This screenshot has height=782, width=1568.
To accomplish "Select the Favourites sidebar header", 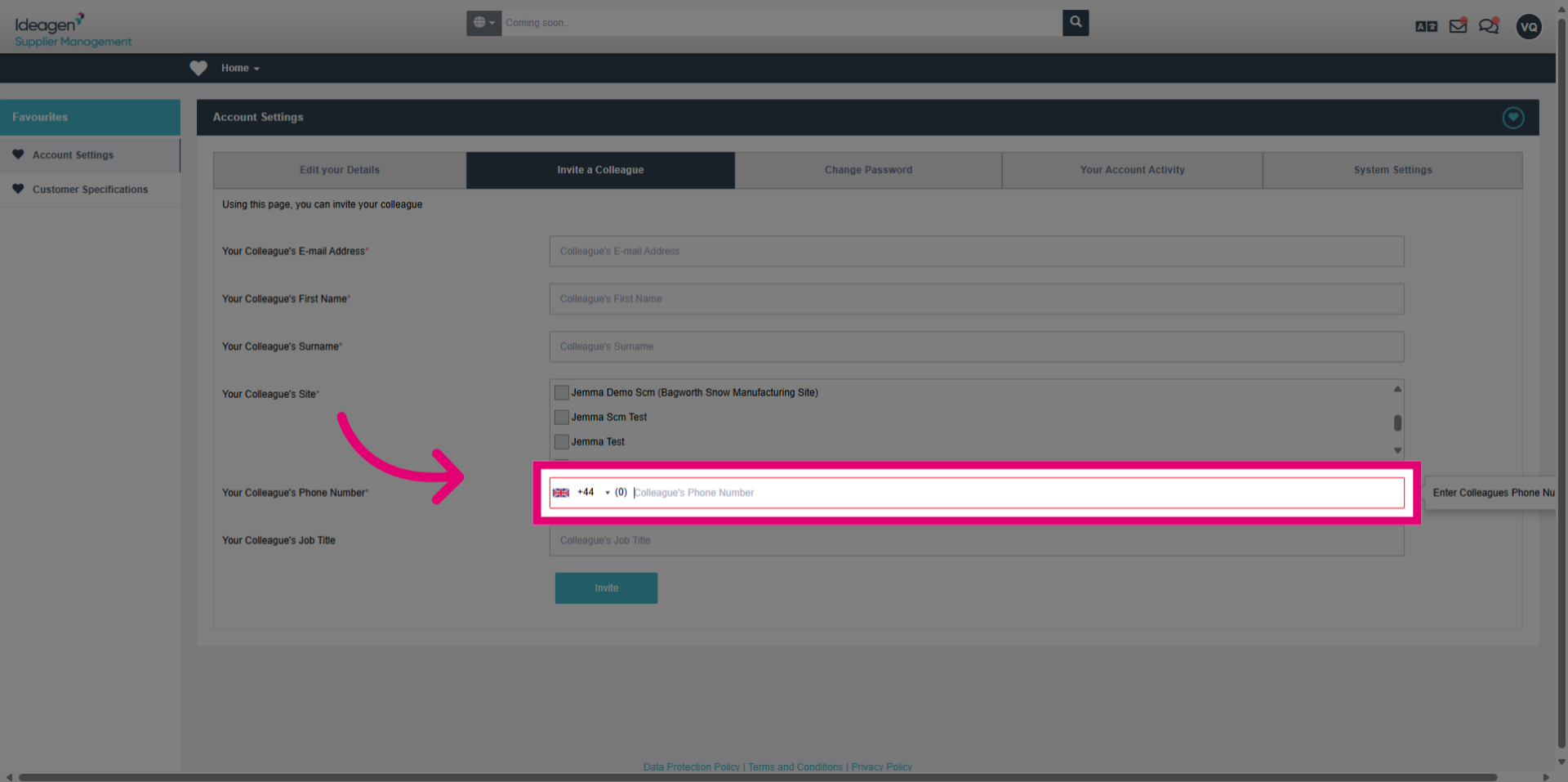I will tap(90, 118).
